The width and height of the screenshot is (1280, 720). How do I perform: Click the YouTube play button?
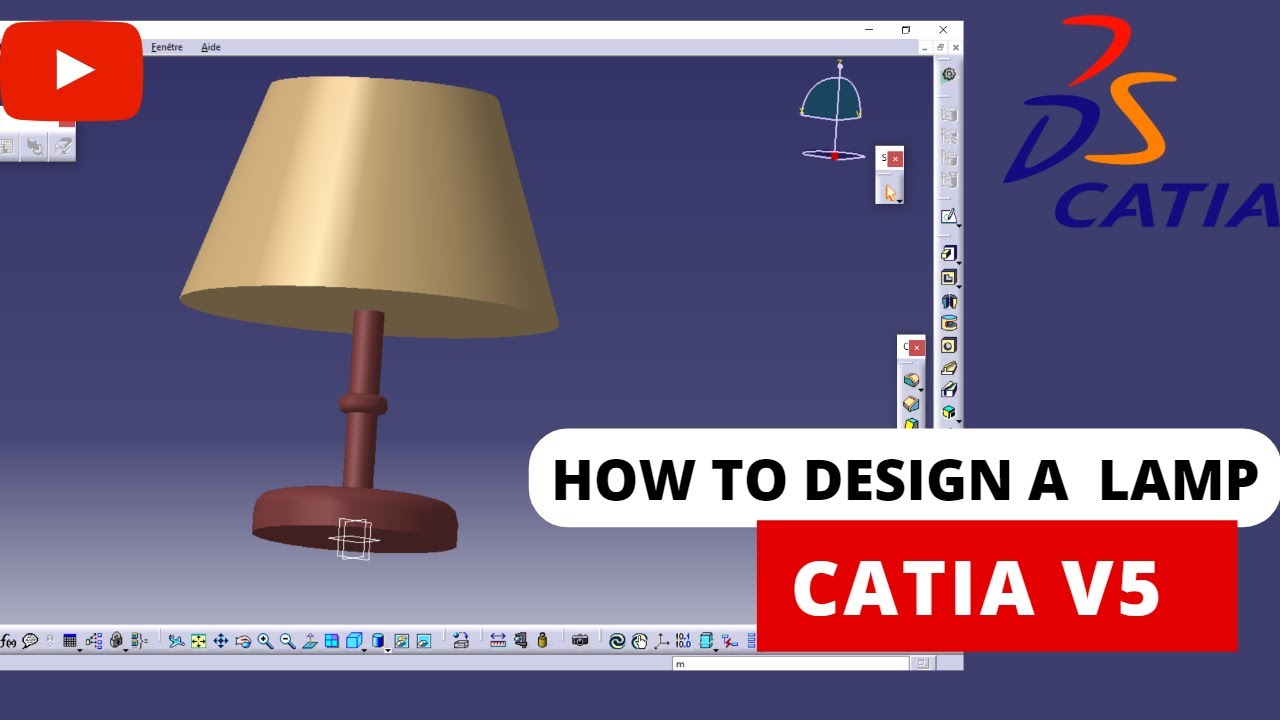(x=70, y=71)
